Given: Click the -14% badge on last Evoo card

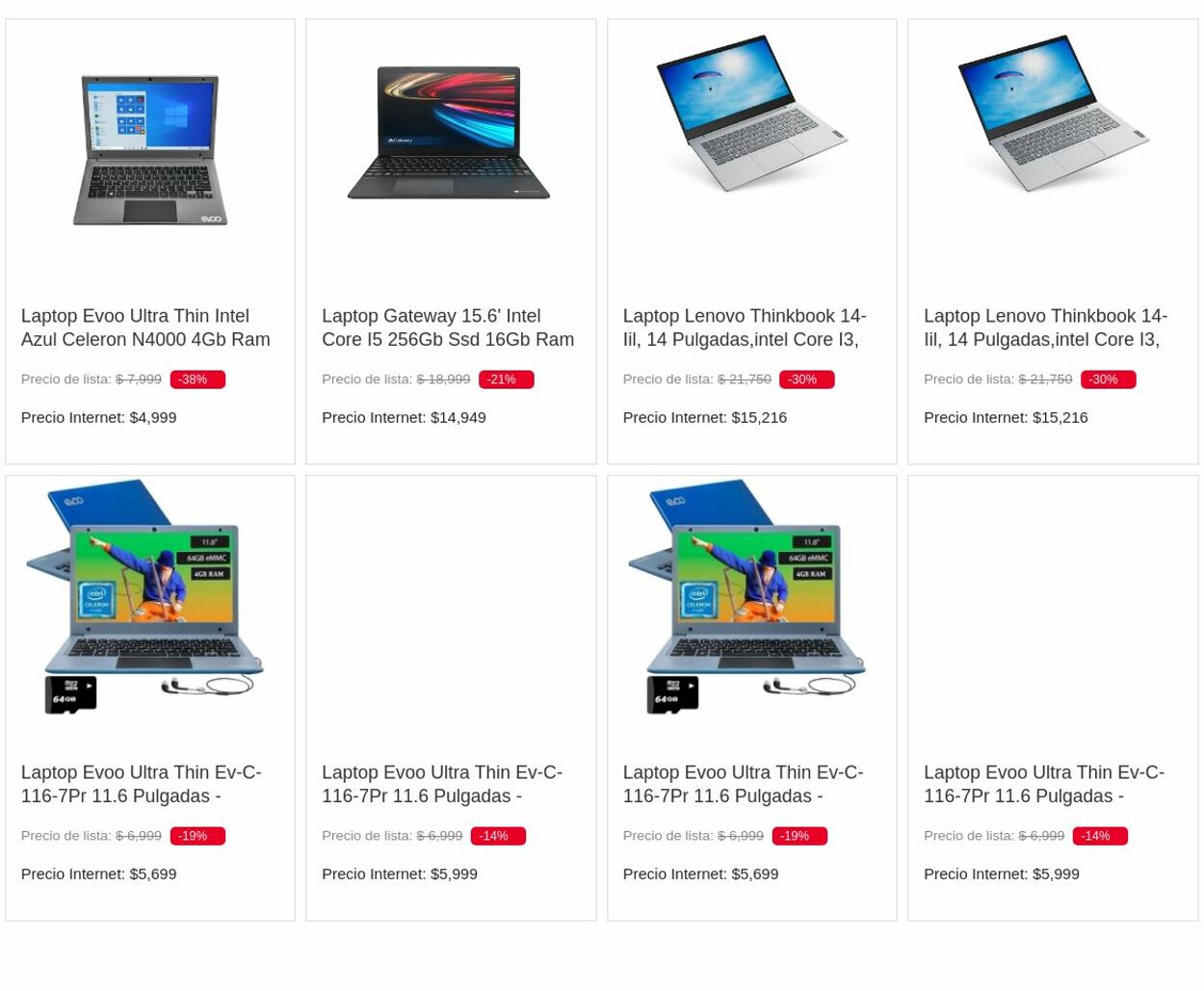Looking at the screenshot, I should [1100, 836].
